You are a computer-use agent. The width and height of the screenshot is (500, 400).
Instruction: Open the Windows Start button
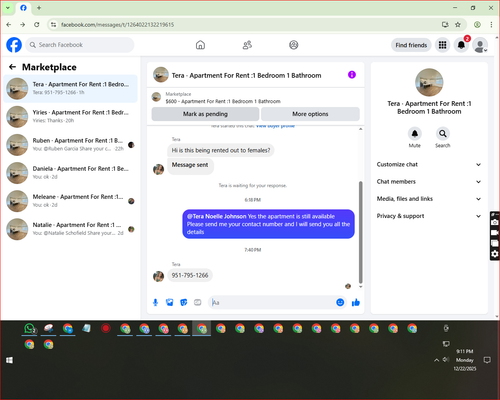point(9,360)
